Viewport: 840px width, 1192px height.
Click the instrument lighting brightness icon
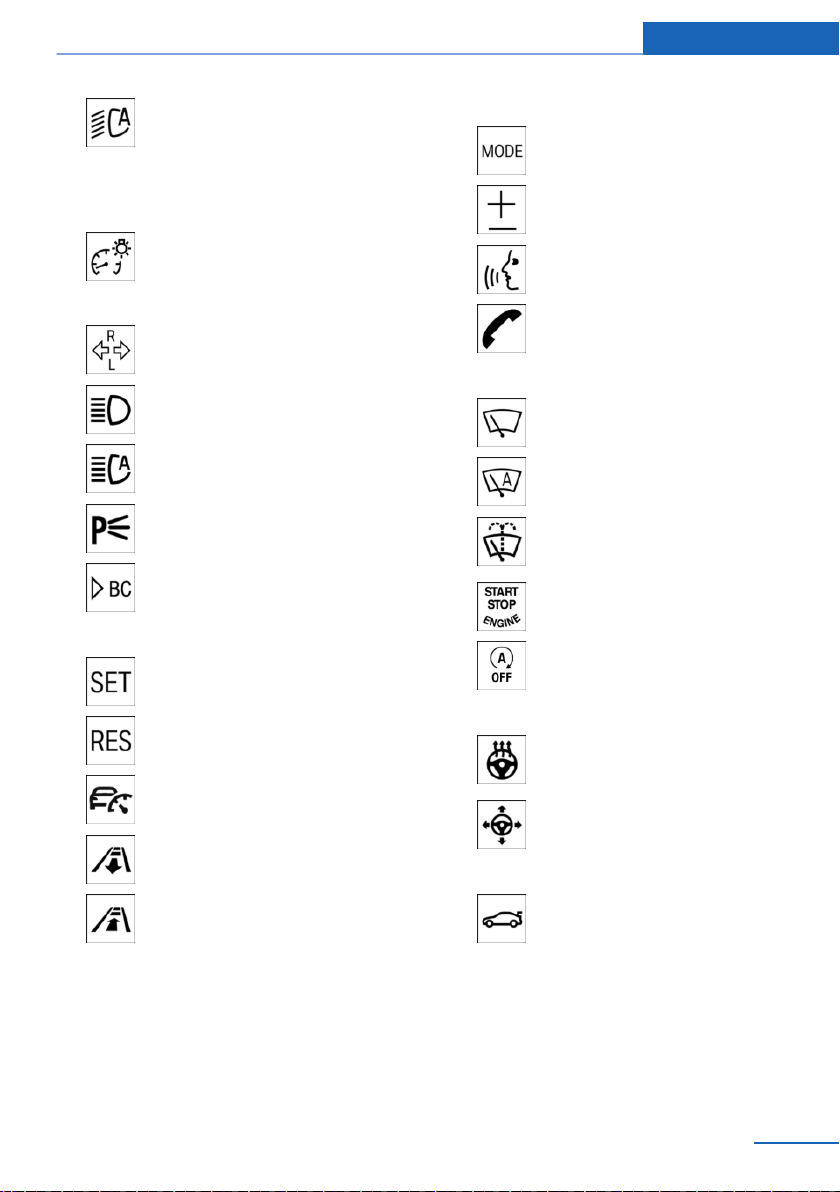(110, 257)
